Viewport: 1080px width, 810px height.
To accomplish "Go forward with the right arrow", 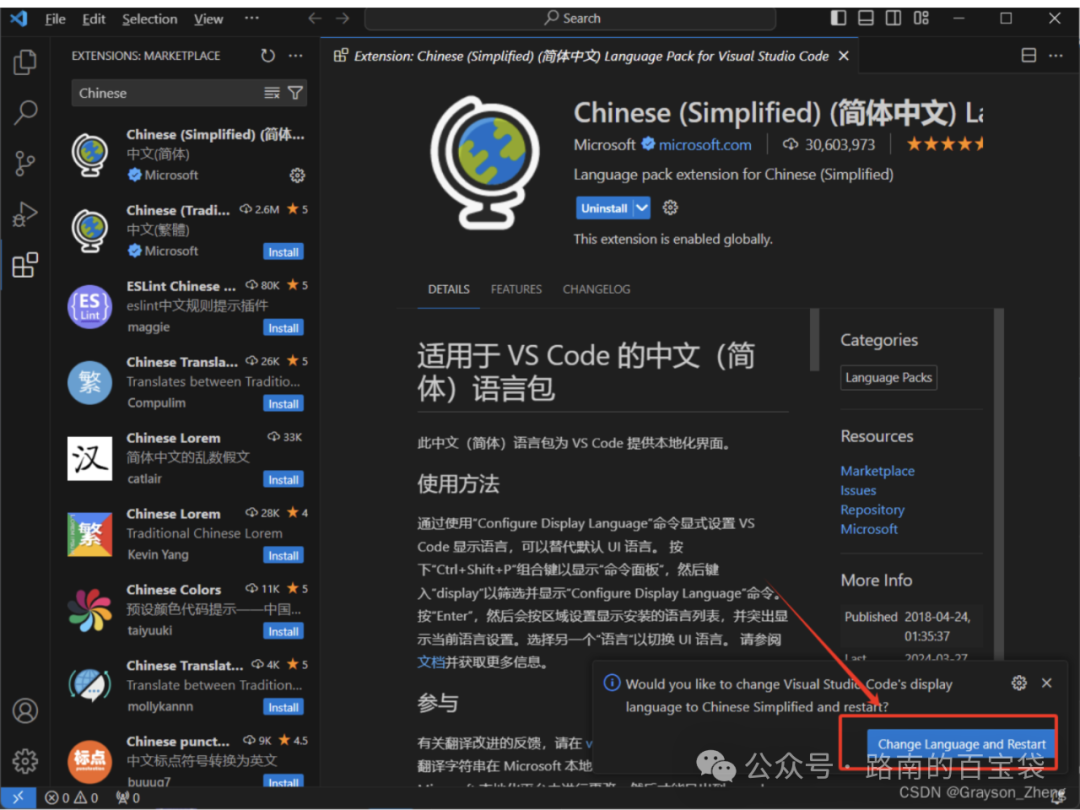I will click(342, 19).
